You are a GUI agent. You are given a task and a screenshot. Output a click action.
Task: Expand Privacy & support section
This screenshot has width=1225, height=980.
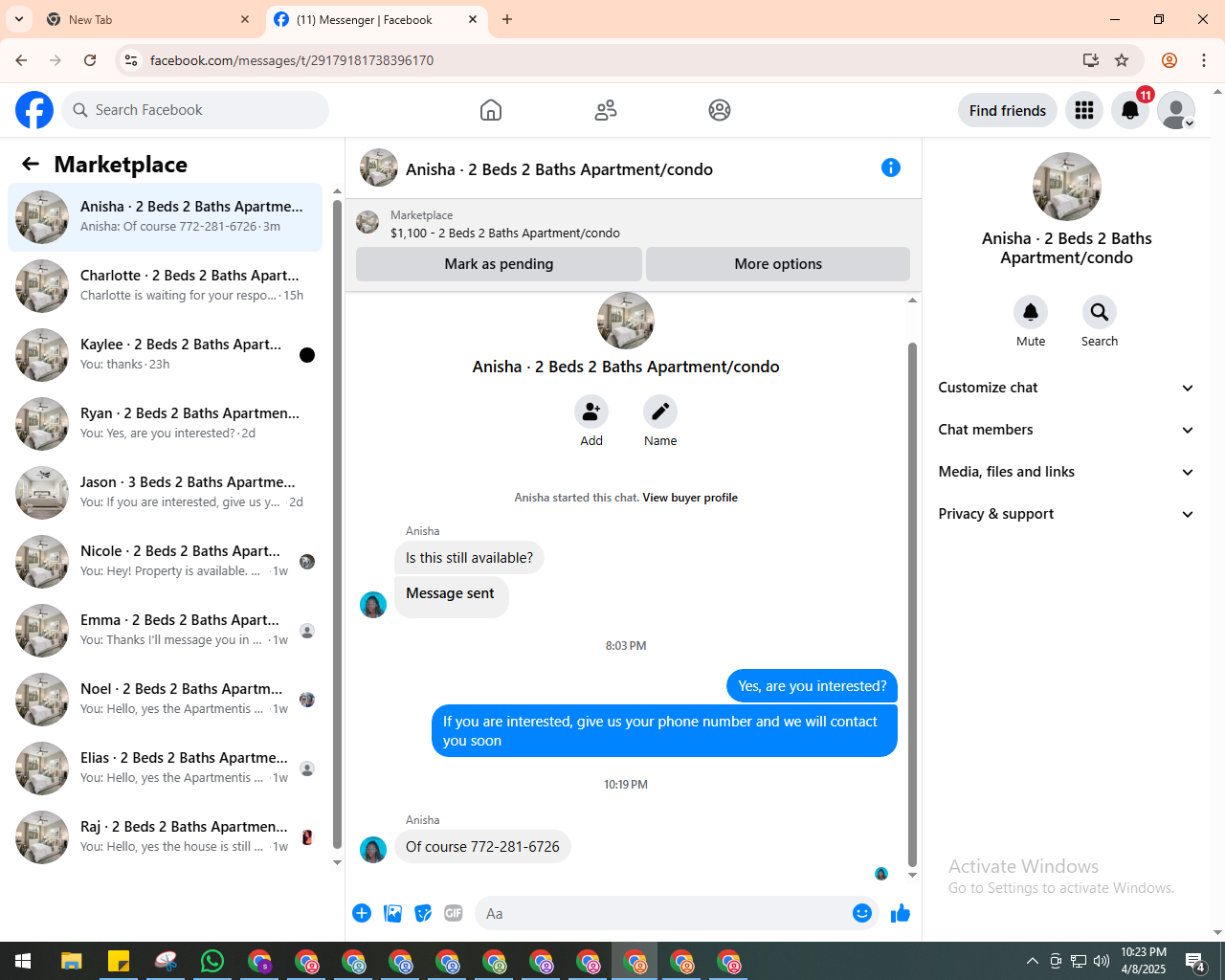point(1066,514)
